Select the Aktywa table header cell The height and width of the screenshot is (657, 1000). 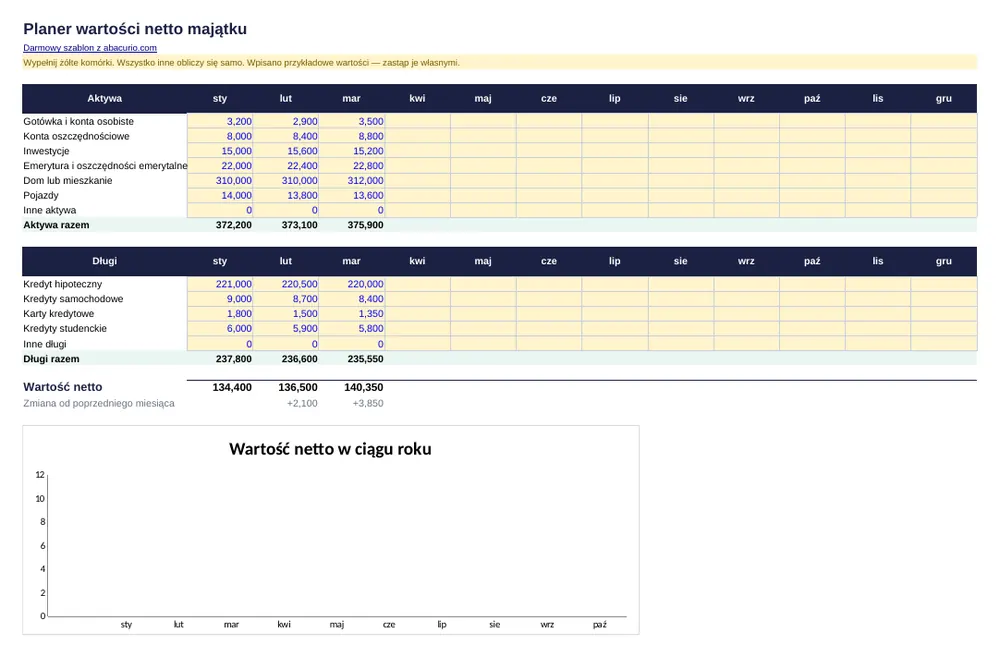point(105,98)
